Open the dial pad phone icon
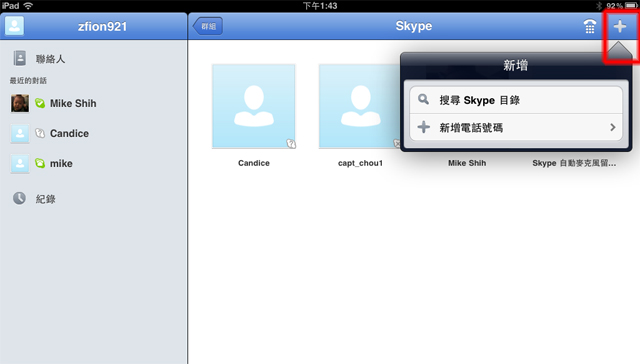 coord(589,27)
